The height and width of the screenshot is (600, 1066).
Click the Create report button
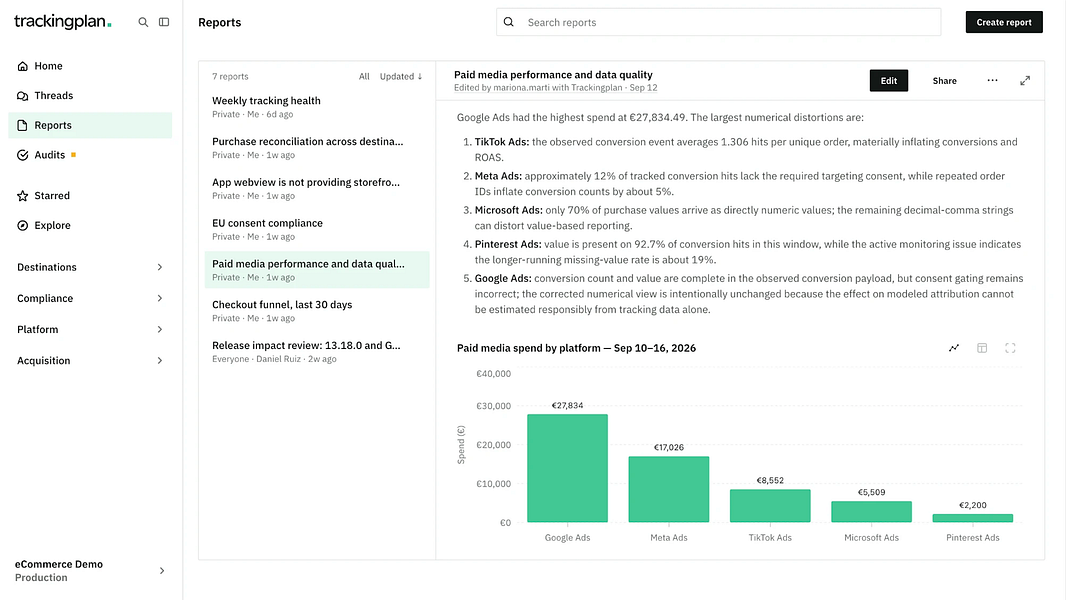click(x=1004, y=22)
